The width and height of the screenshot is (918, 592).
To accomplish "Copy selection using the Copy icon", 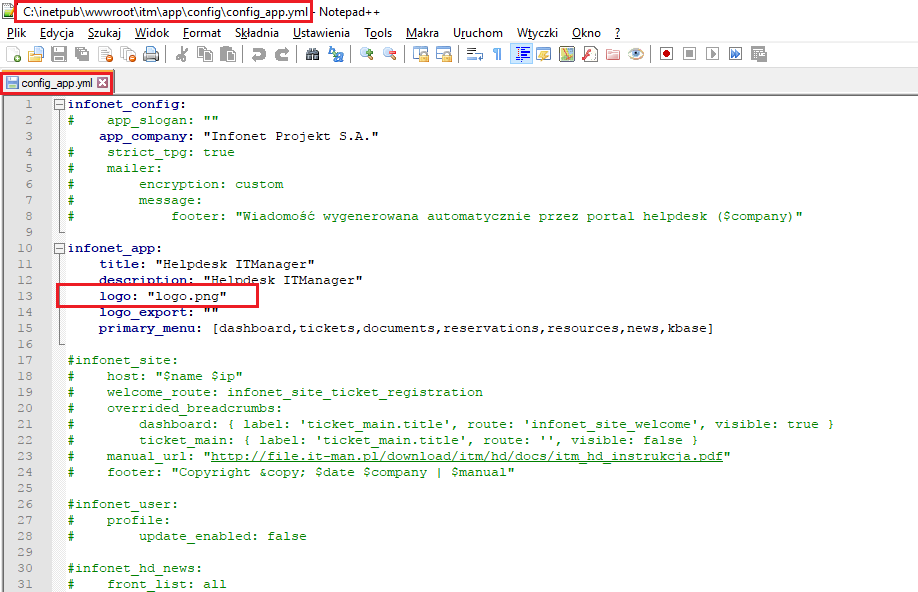I will [205, 54].
